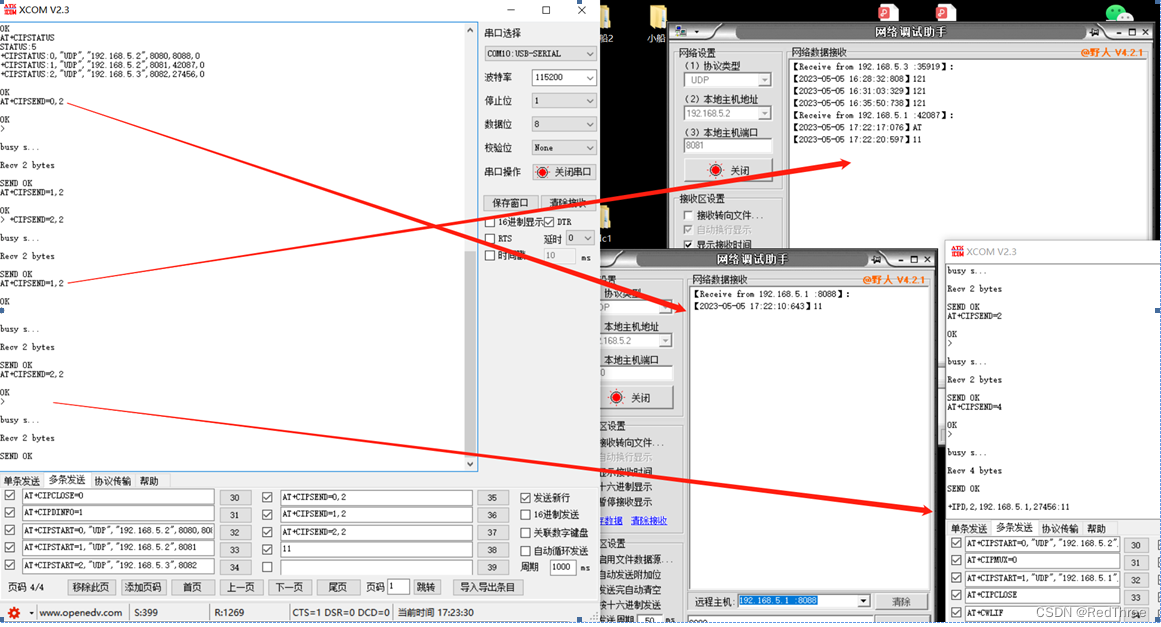
Task: Switch to 单条发送 tab in second XCOM window
Action: 968,529
